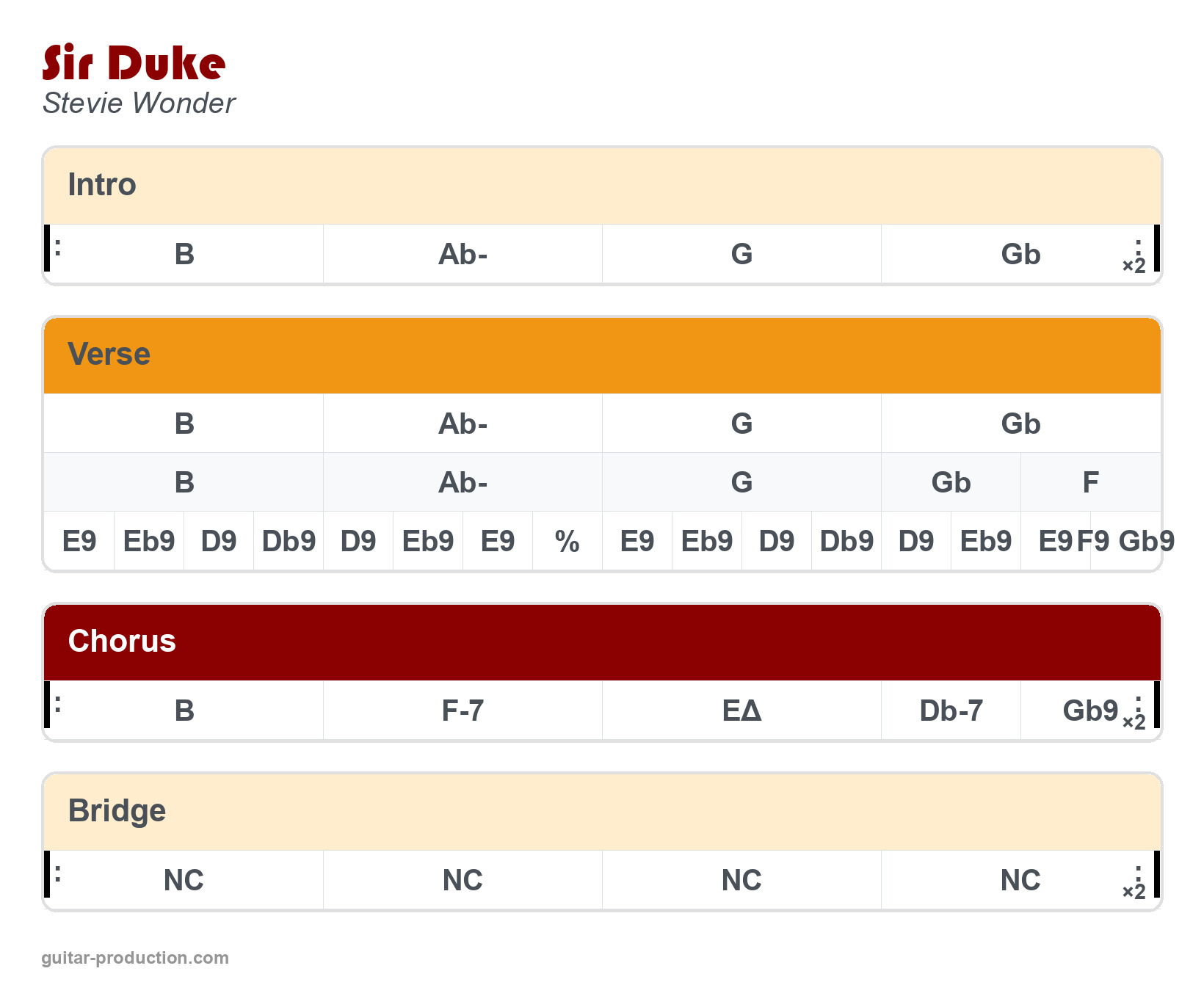Click the first NC measure in Bridge

pos(184,881)
